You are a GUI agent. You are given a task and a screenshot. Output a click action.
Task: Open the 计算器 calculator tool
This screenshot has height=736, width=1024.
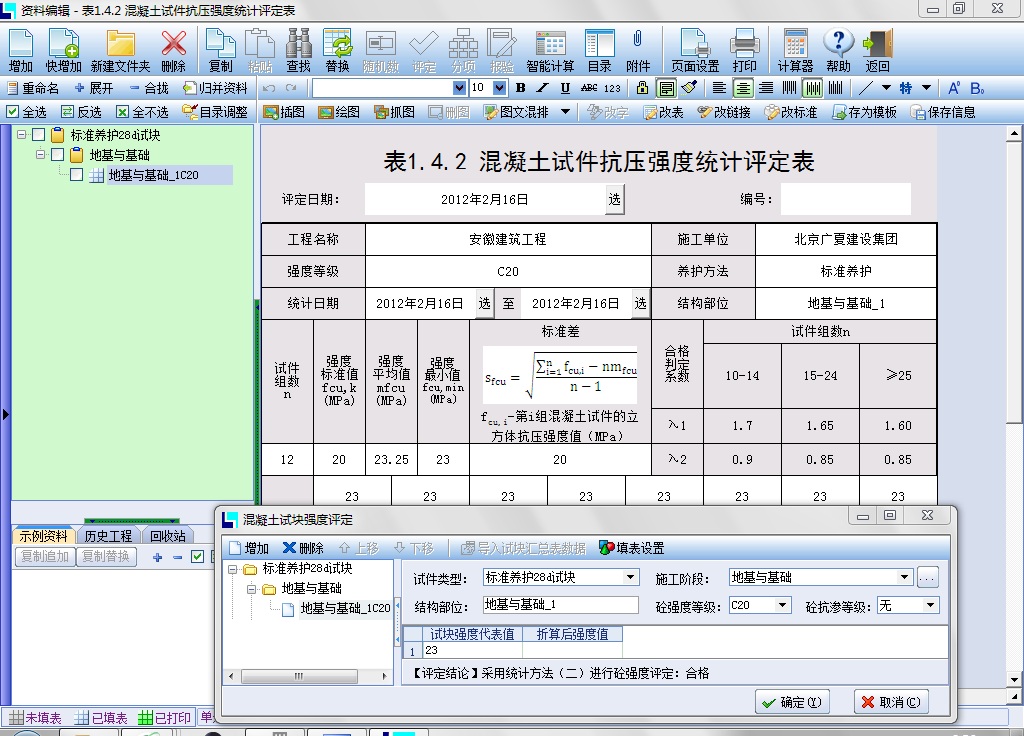pyautogui.click(x=795, y=50)
